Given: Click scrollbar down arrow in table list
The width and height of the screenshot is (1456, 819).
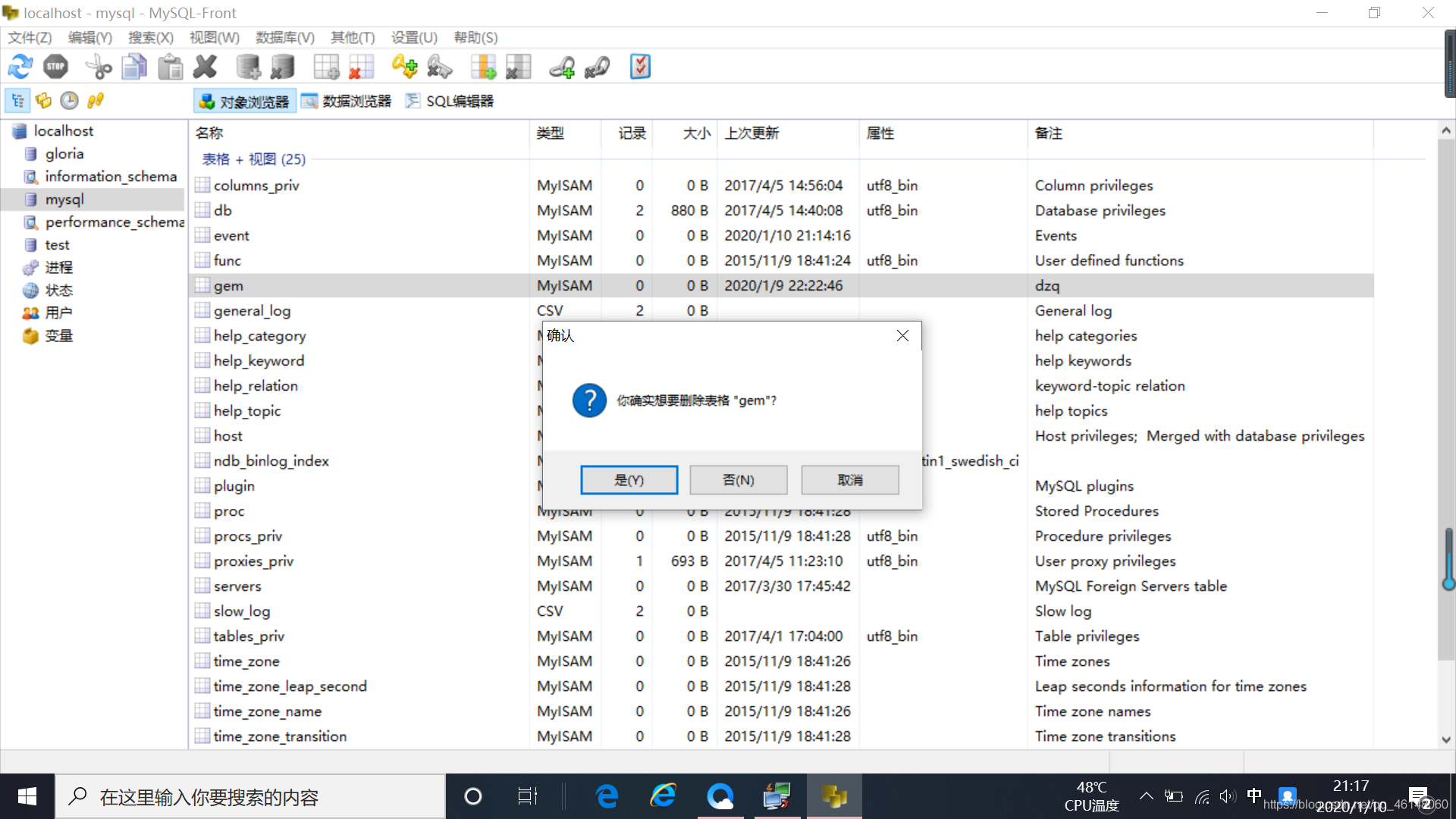Looking at the screenshot, I should click(1445, 739).
